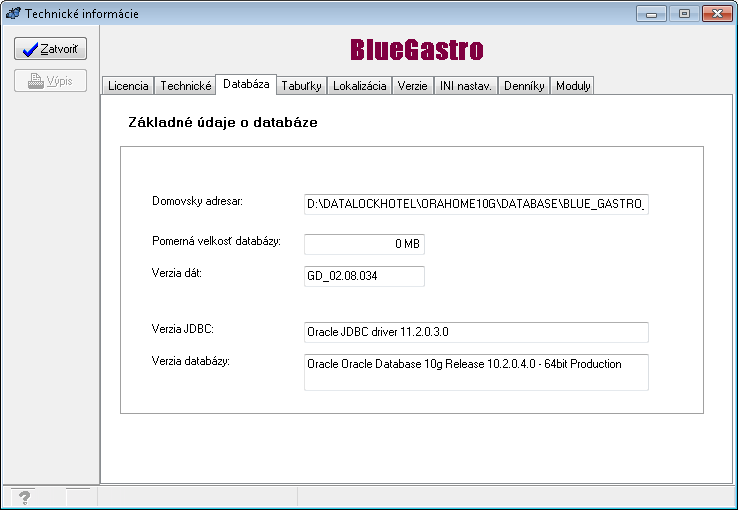Switch to the Moduly tab
738x510 pixels.
(x=572, y=86)
